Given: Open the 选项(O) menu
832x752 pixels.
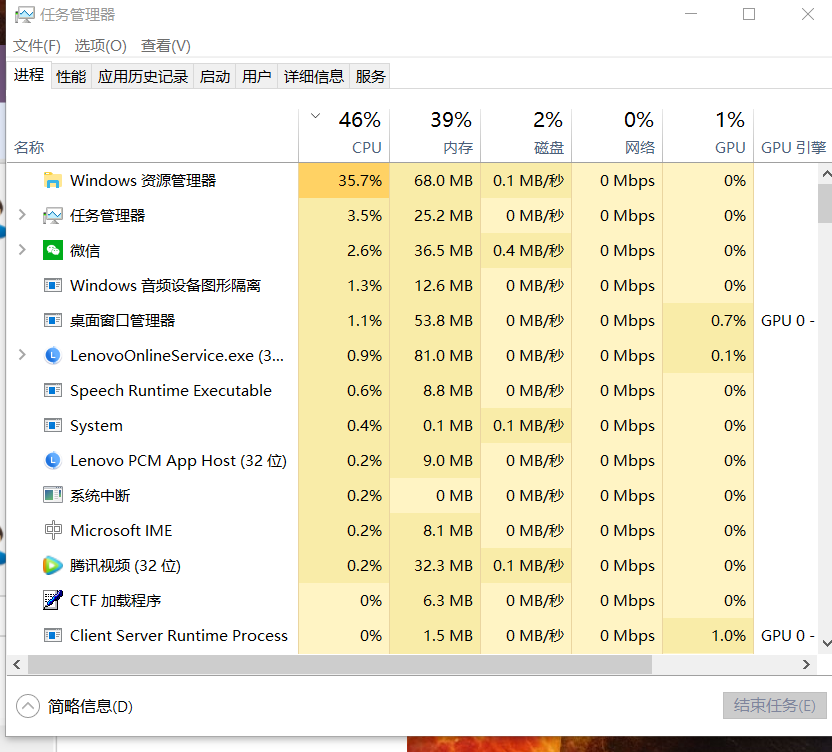Looking at the screenshot, I should coord(100,46).
